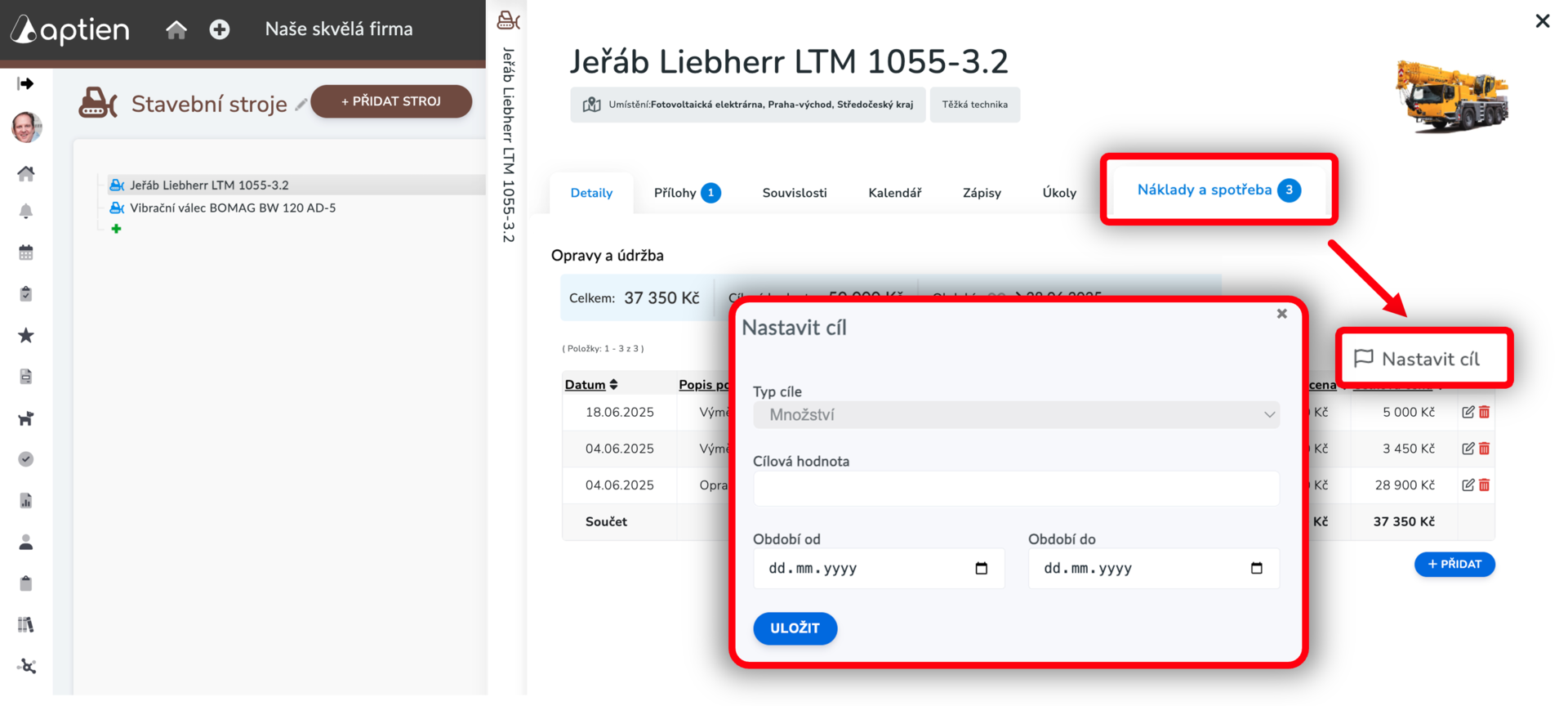This screenshot has width=1568, height=706.
Task: Click the ULOŽIT button
Action: (795, 628)
